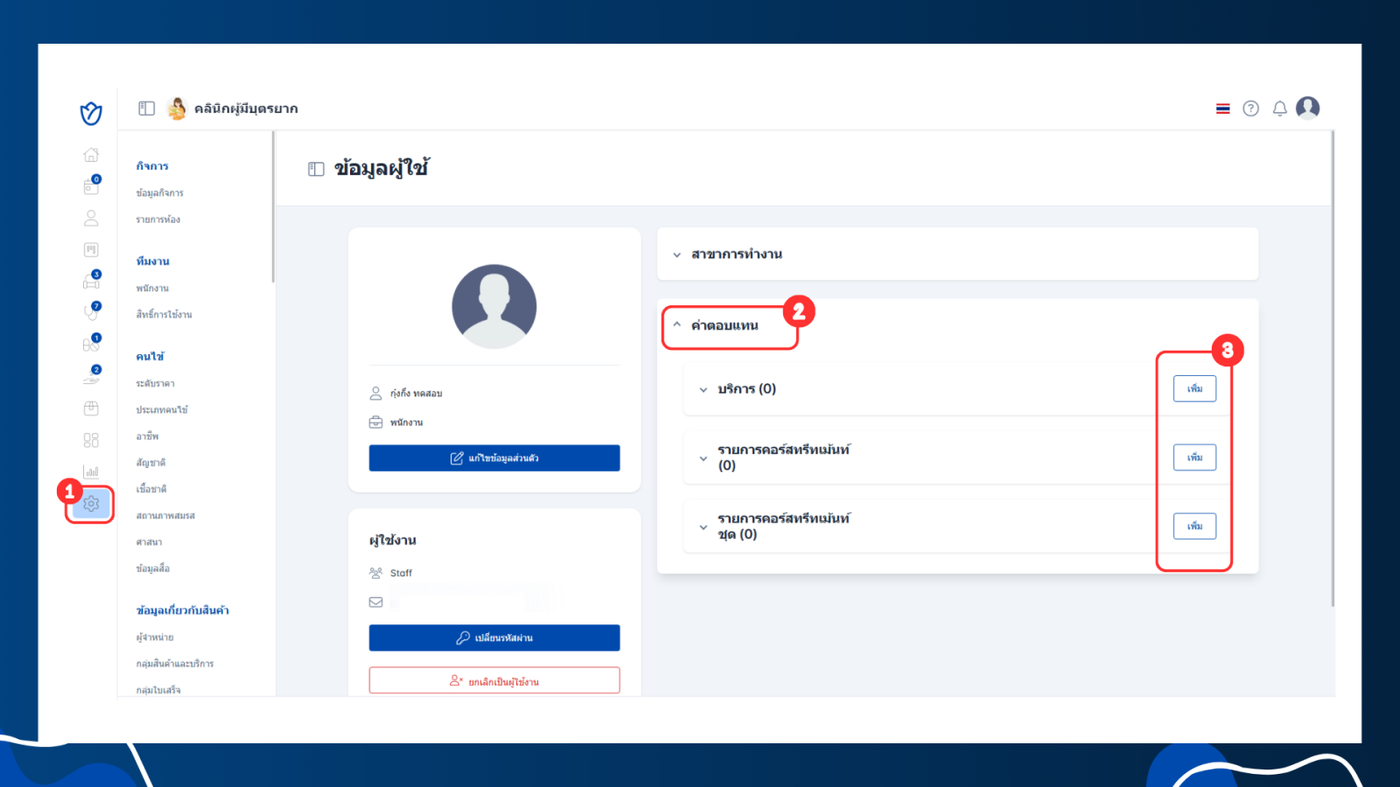Click เพิ่ม button in the บริการ row

pyautogui.click(x=1194, y=388)
